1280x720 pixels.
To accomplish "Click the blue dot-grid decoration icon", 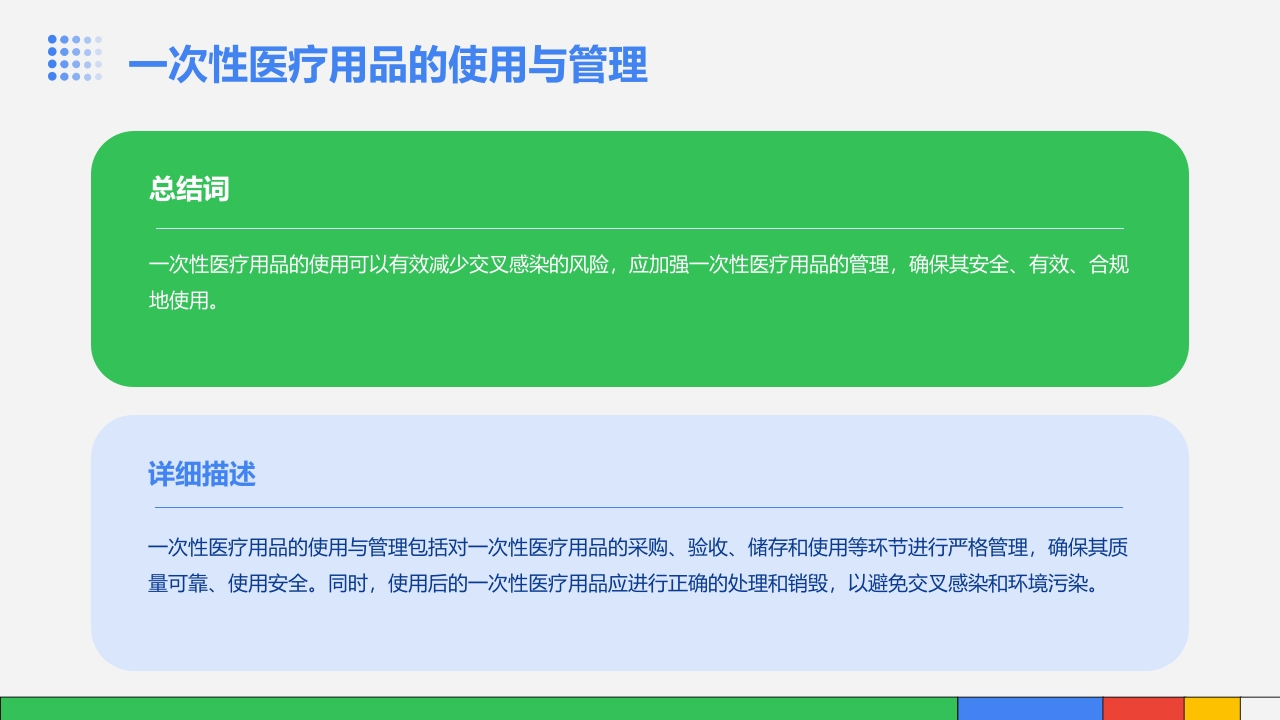I will (75, 56).
